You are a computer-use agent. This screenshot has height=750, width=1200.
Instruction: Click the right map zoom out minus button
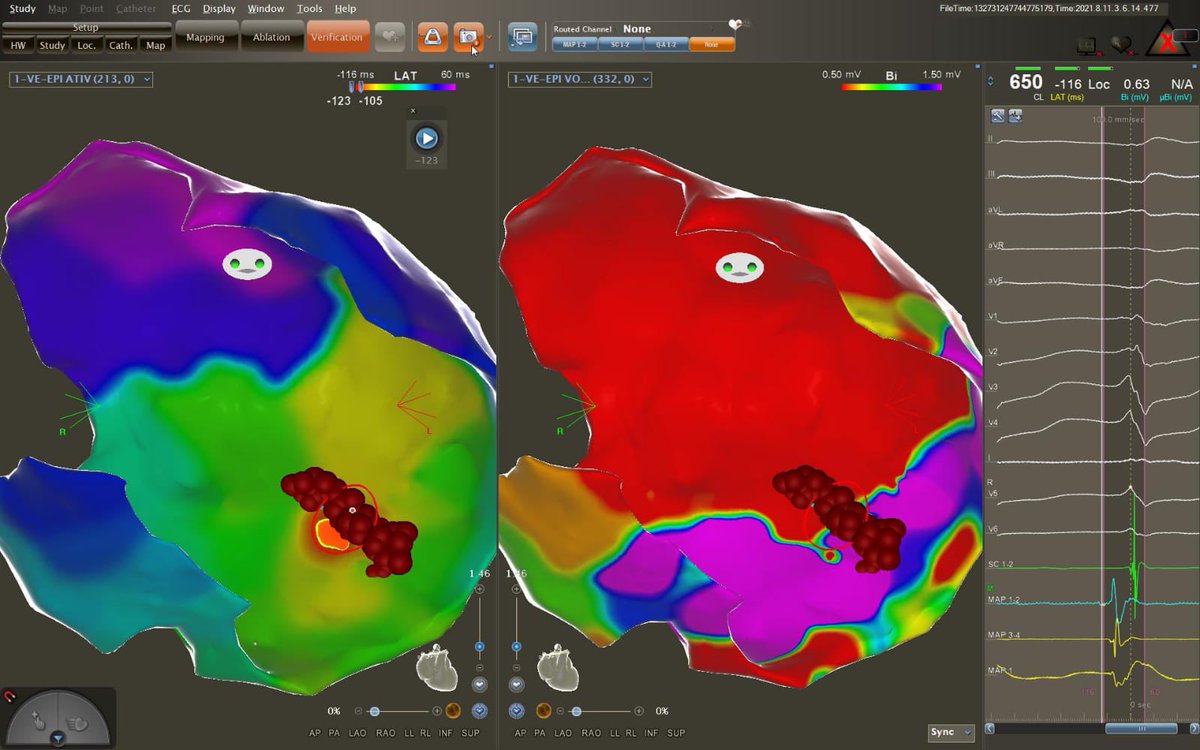[517, 667]
